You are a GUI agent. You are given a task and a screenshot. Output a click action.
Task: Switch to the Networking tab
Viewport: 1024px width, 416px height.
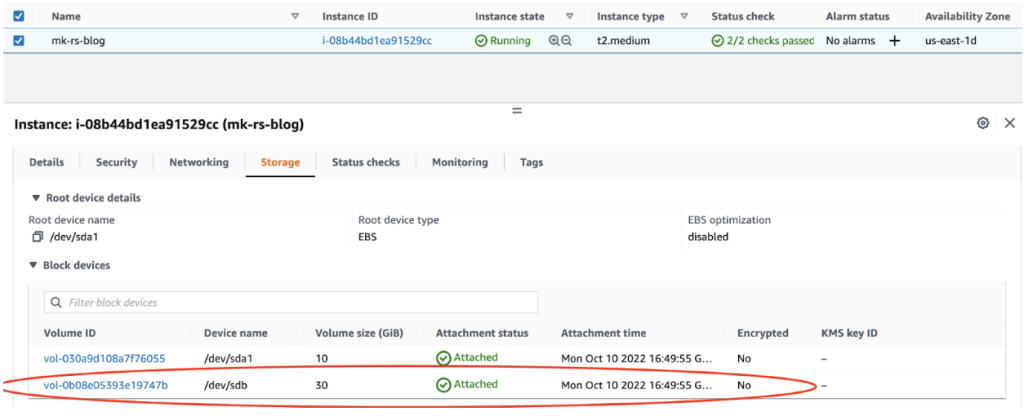click(x=198, y=162)
